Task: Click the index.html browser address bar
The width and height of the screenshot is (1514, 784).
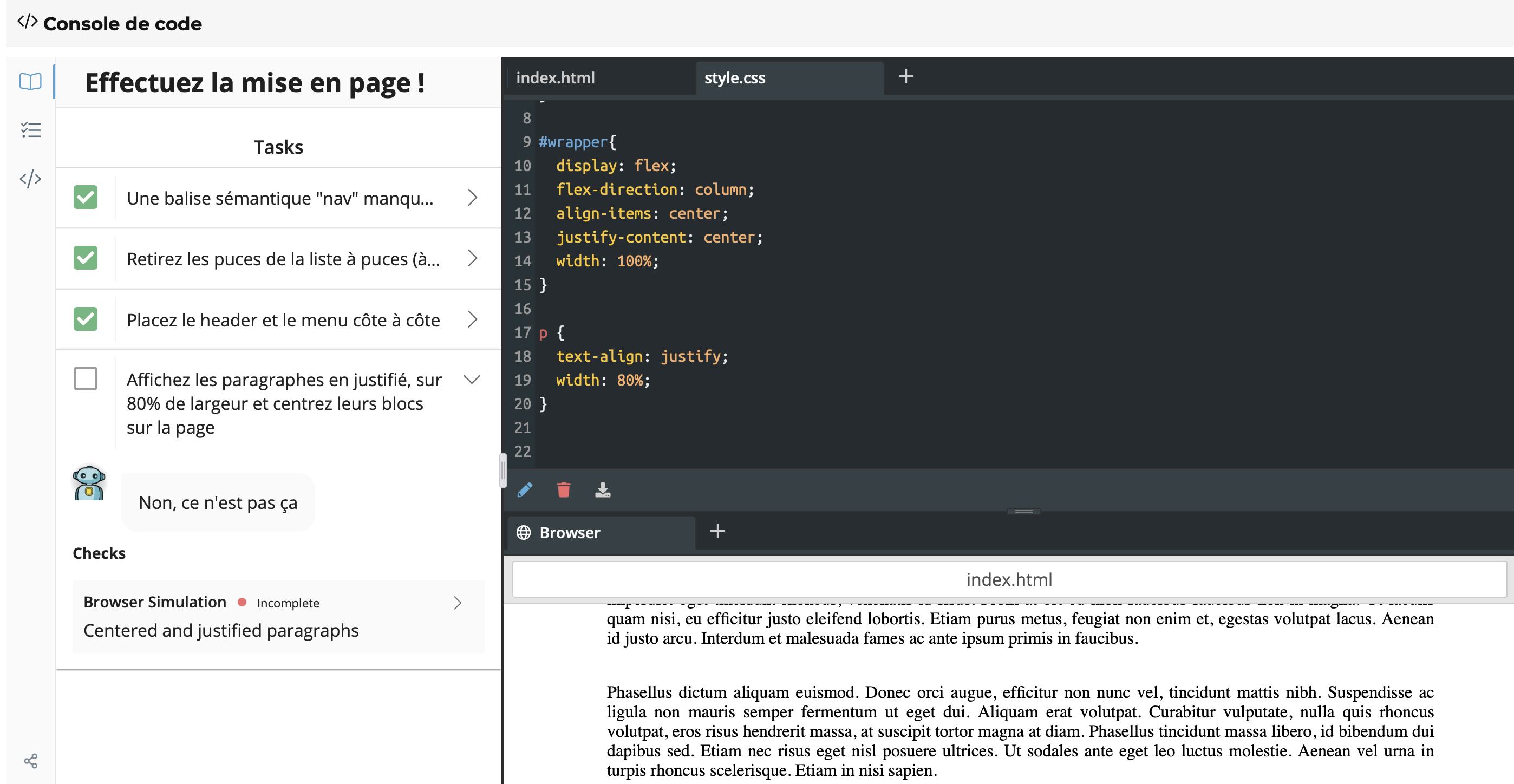Action: tap(1009, 579)
